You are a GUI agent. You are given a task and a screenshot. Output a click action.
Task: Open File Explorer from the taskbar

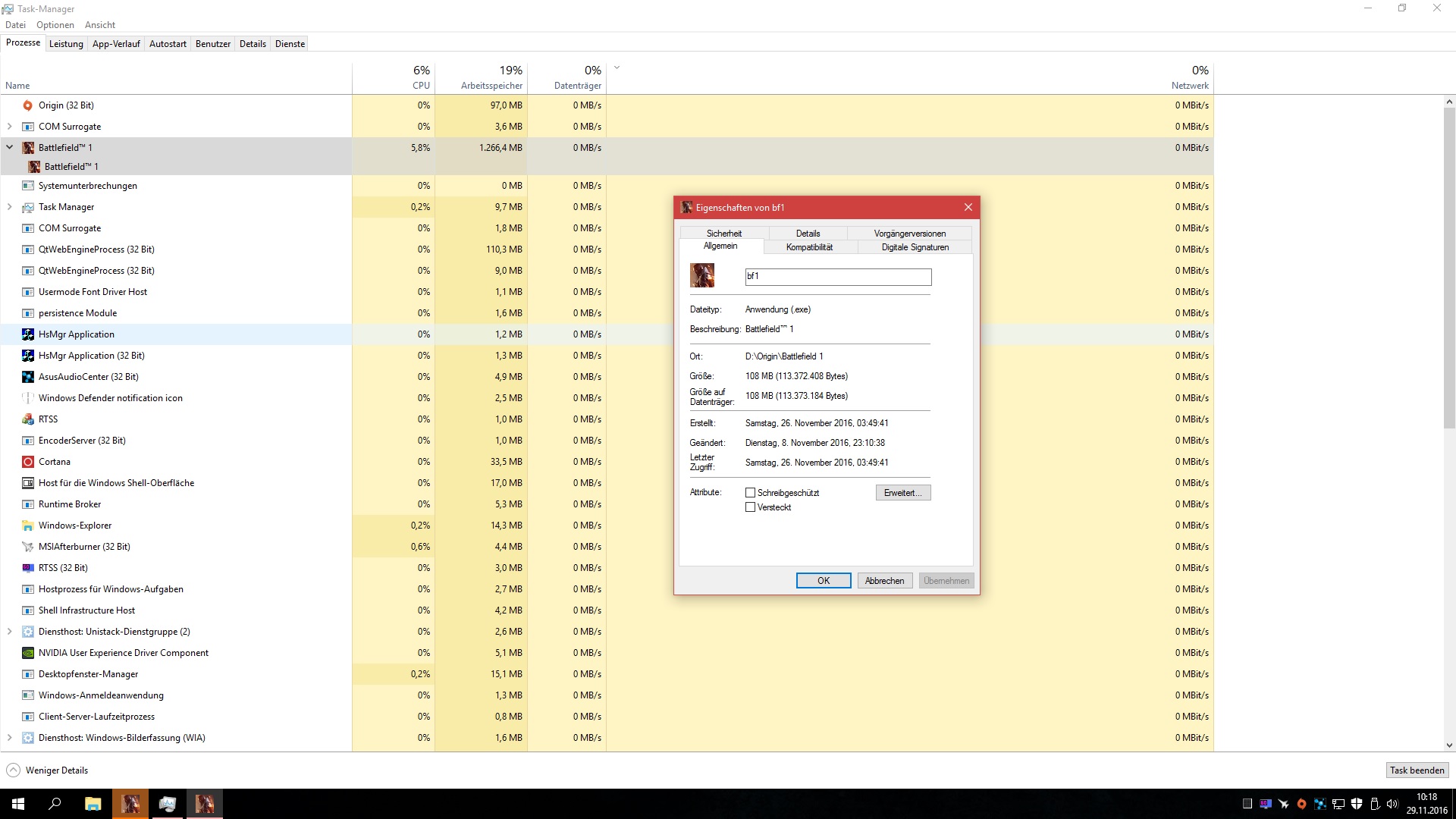(93, 804)
